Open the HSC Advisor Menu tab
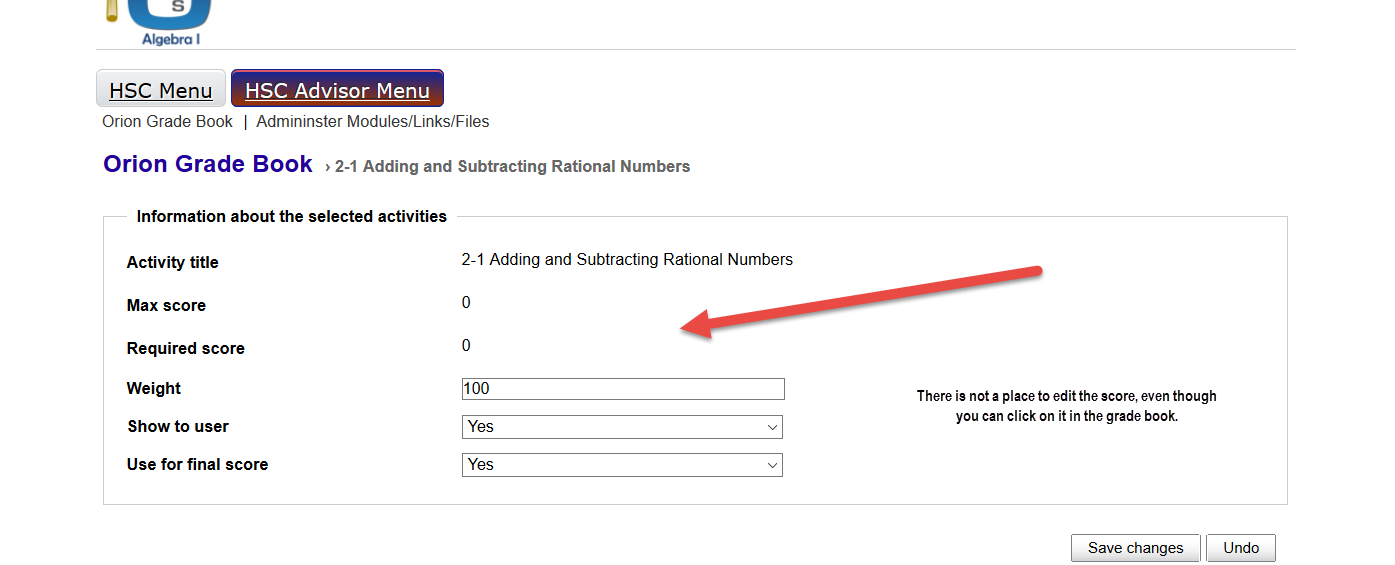This screenshot has height=565, width=1395. 337,90
